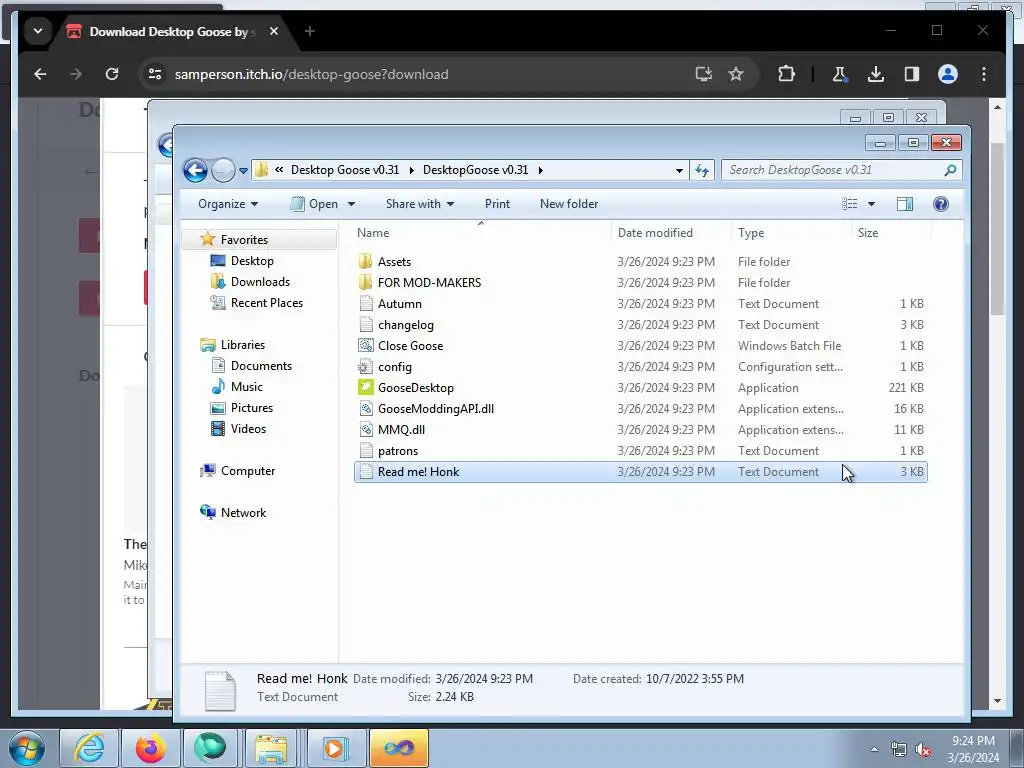Go back in Explorer navigation
The width and height of the screenshot is (1024, 768).
pos(195,170)
